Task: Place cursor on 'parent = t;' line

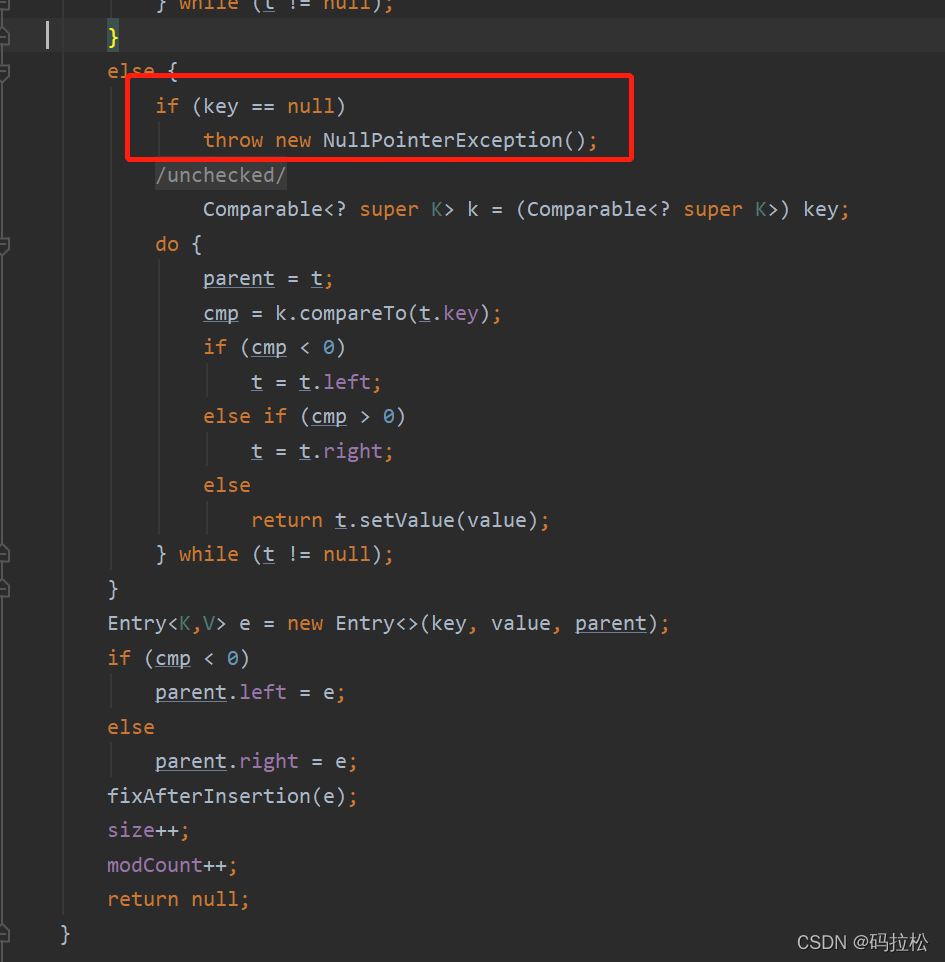Action: point(268,279)
